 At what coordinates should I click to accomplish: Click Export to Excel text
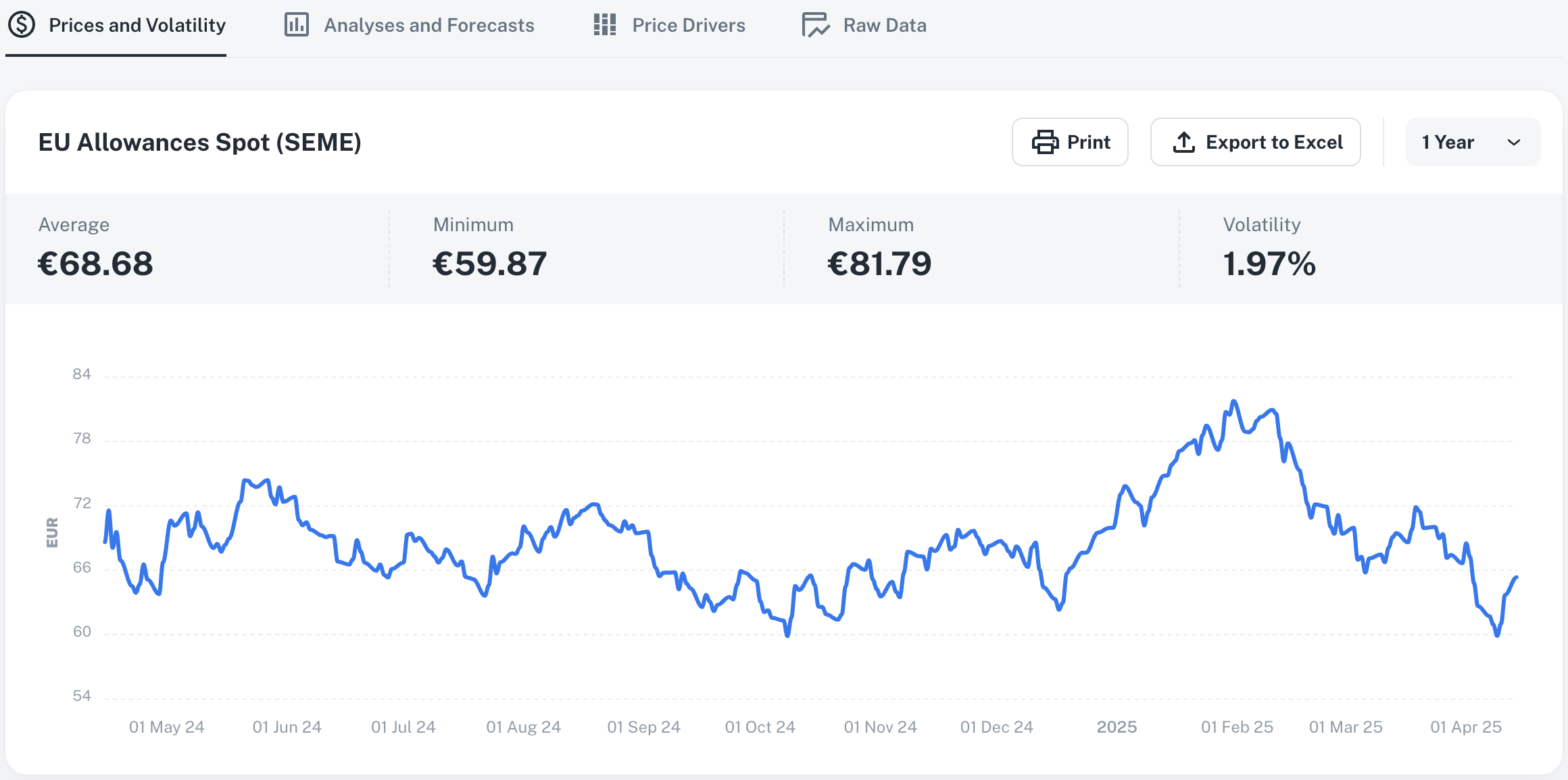pos(1274,142)
